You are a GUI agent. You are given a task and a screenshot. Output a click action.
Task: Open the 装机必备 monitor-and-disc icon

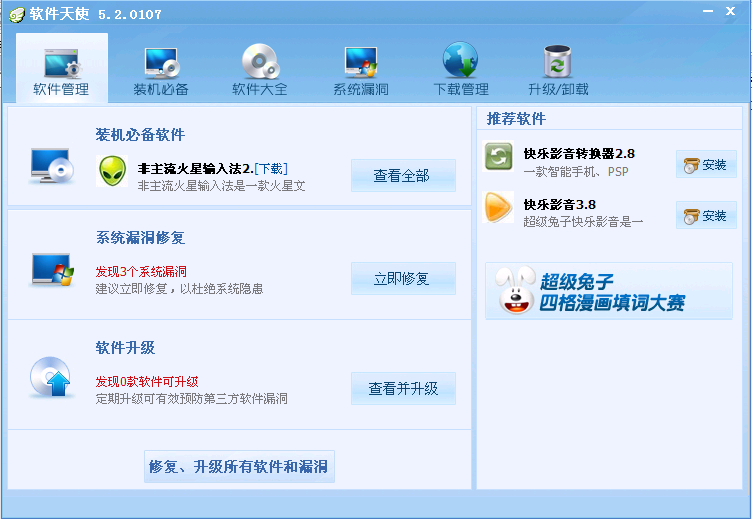pos(161,63)
